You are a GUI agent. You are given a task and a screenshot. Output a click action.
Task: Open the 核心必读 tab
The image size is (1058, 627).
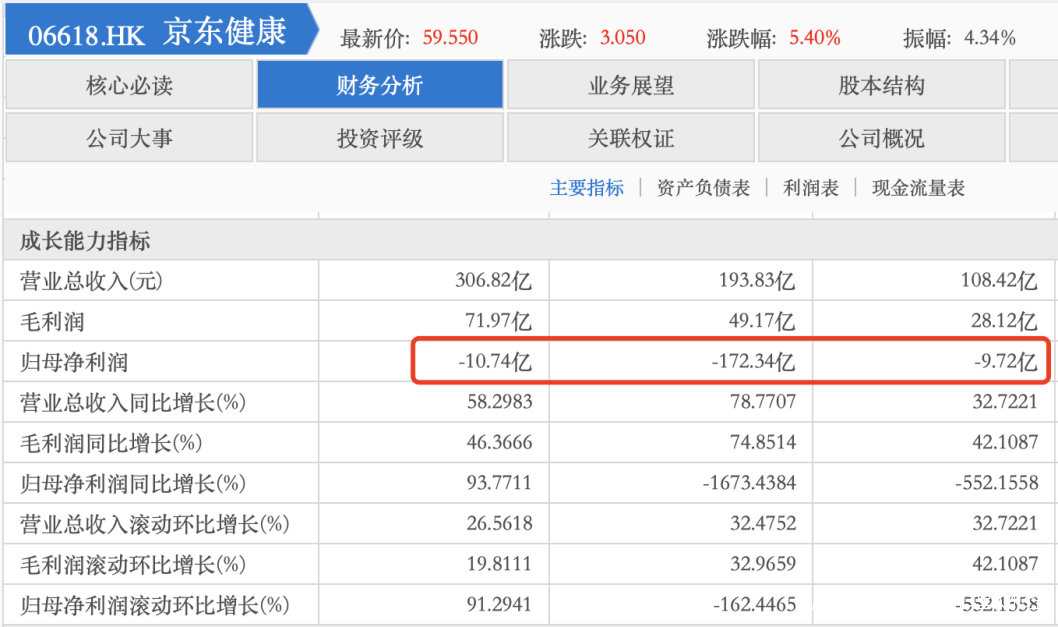129,84
